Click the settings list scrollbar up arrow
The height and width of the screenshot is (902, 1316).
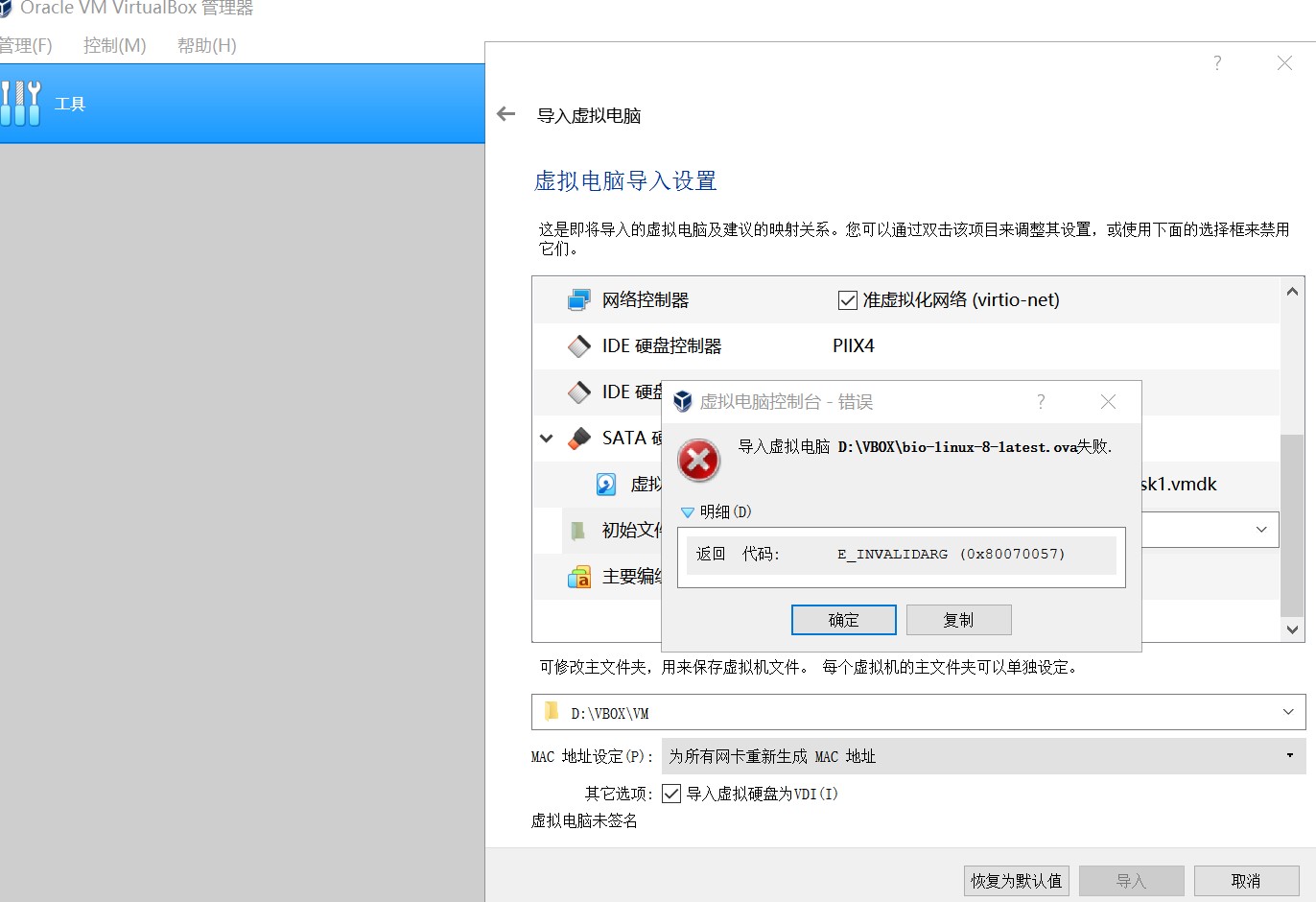(1292, 291)
